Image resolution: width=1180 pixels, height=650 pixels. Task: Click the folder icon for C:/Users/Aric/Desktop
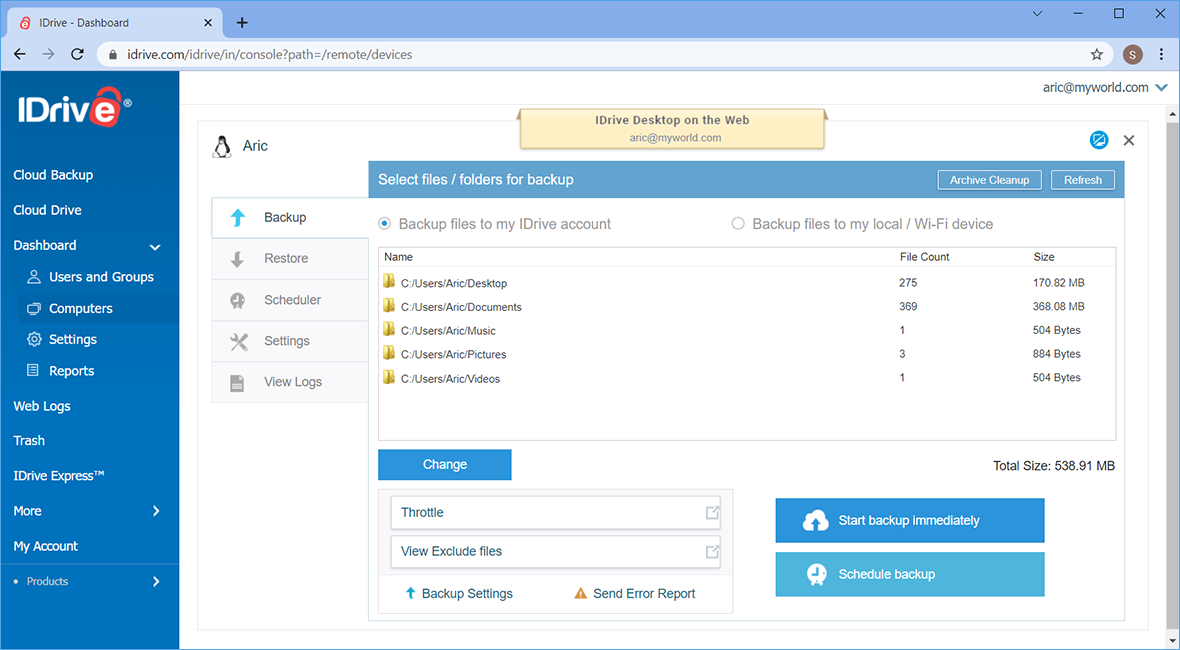click(389, 282)
